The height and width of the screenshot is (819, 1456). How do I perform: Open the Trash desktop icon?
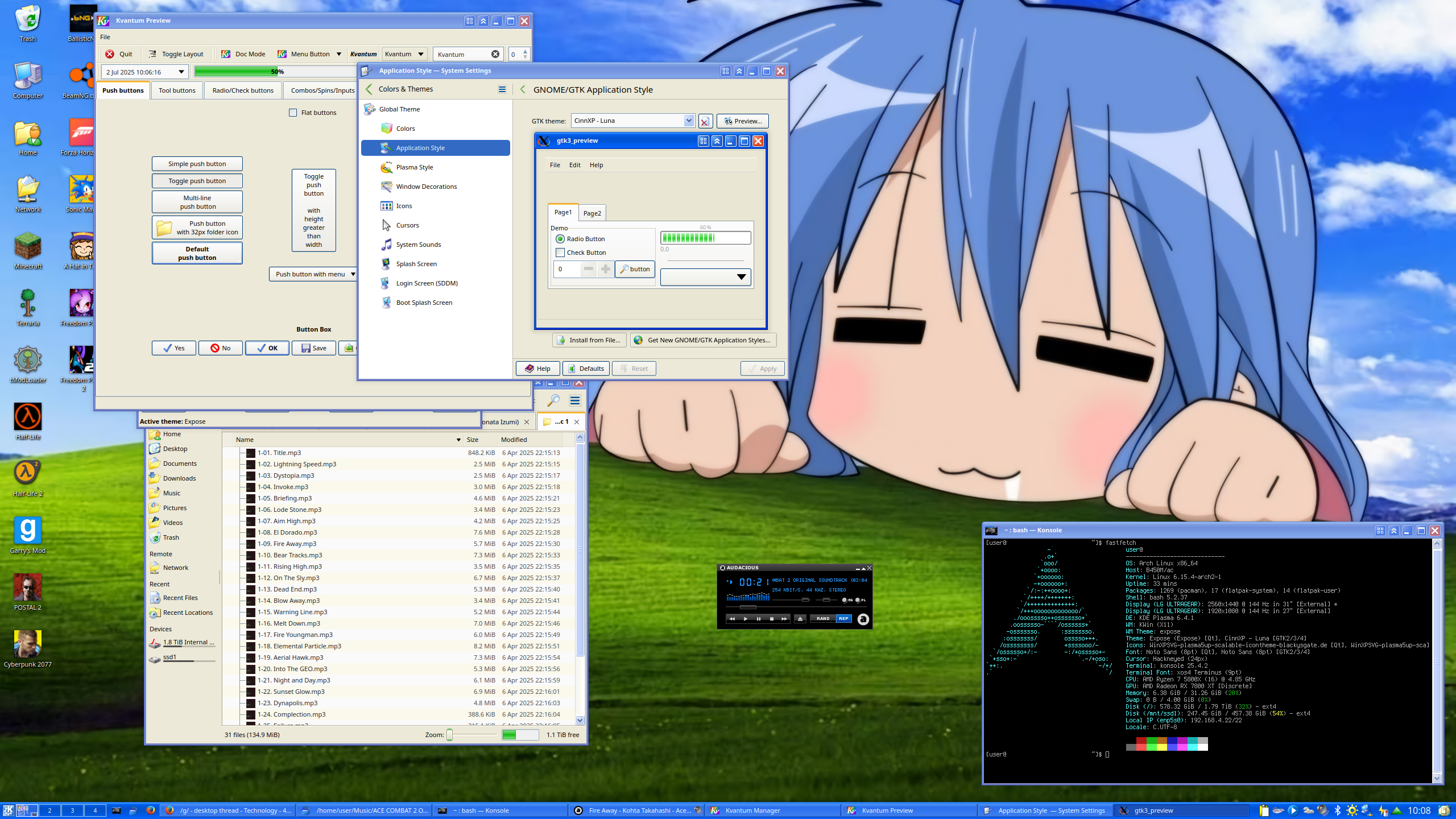[x=27, y=24]
